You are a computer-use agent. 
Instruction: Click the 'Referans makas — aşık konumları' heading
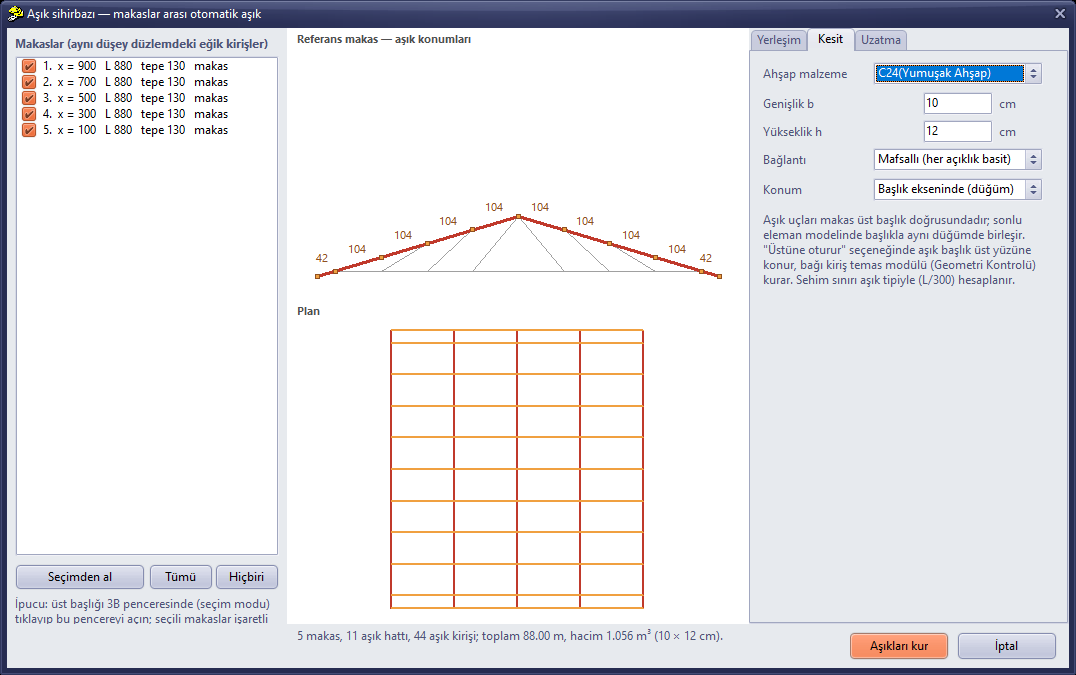pos(384,39)
